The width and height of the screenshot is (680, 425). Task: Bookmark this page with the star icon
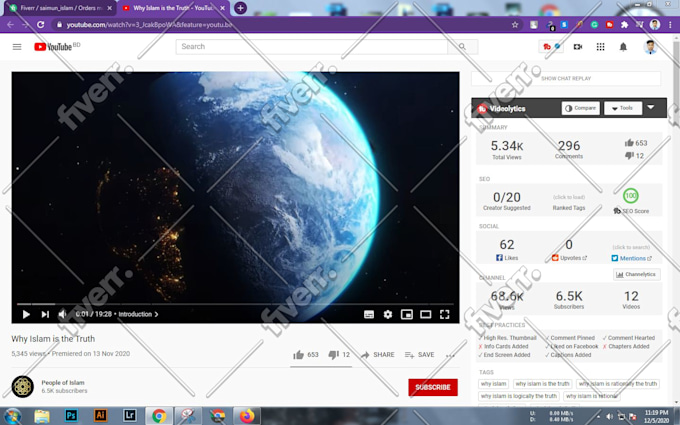[515, 25]
